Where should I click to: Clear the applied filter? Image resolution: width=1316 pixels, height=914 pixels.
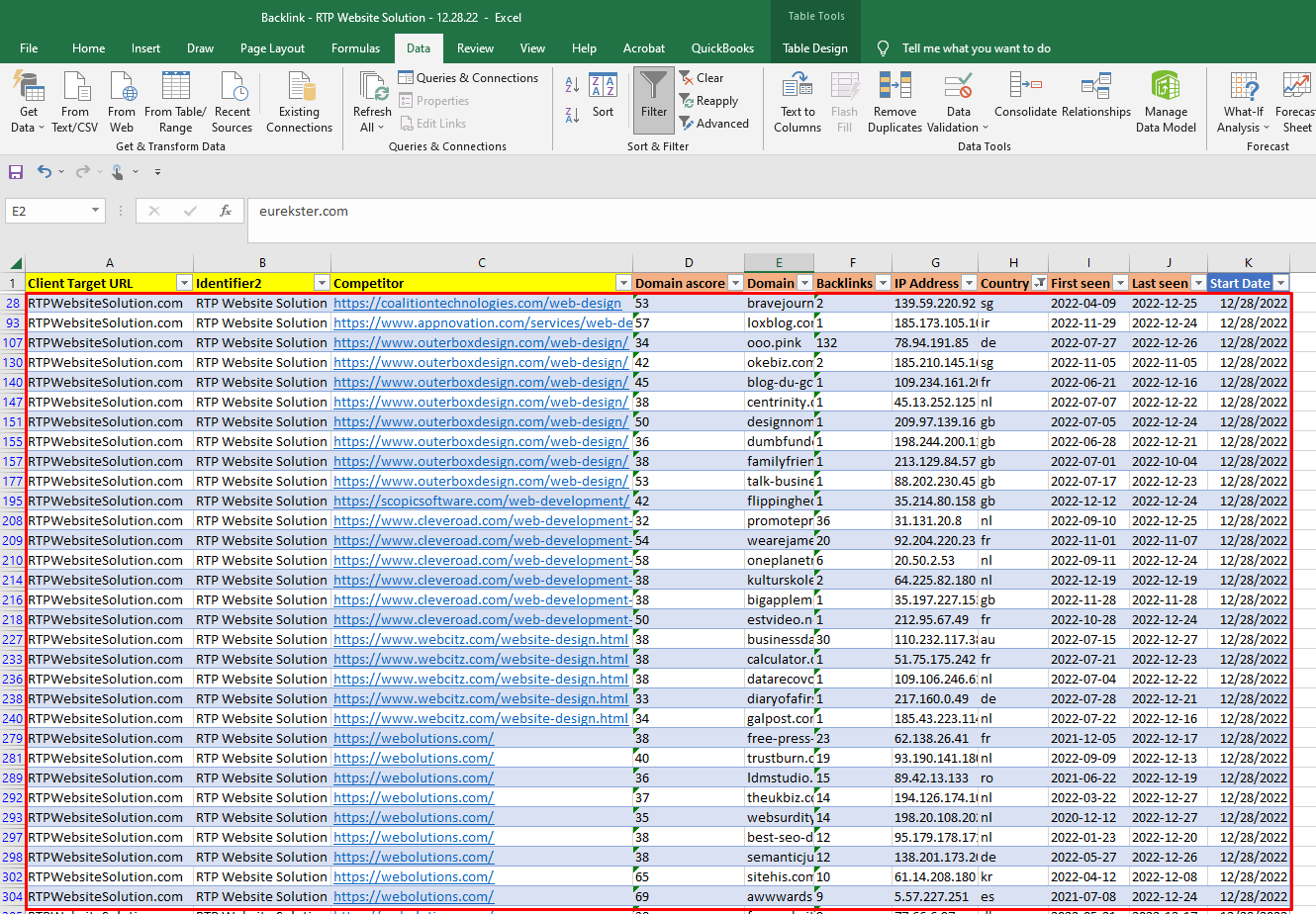(702, 78)
